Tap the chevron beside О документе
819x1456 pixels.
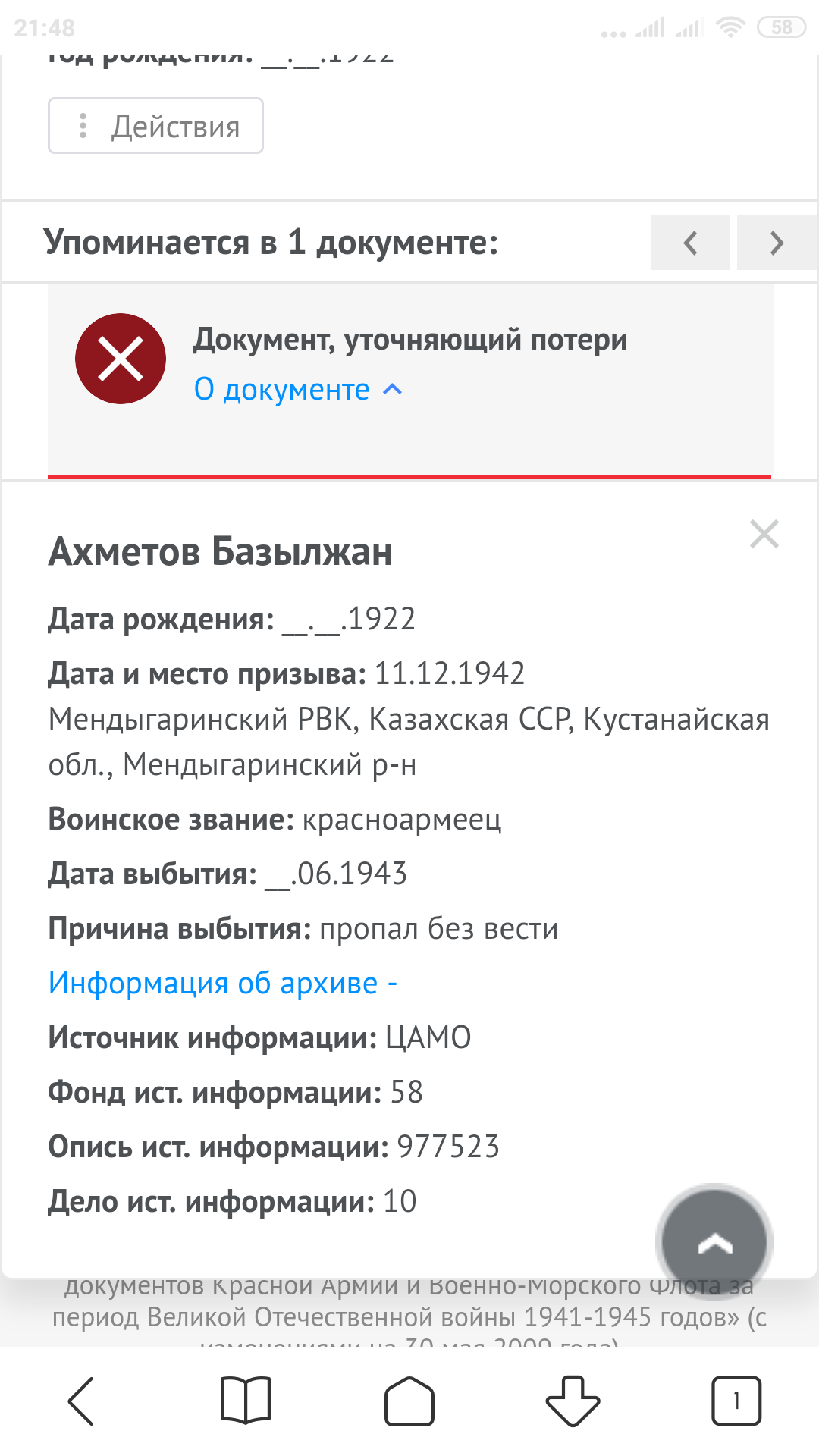tap(393, 390)
